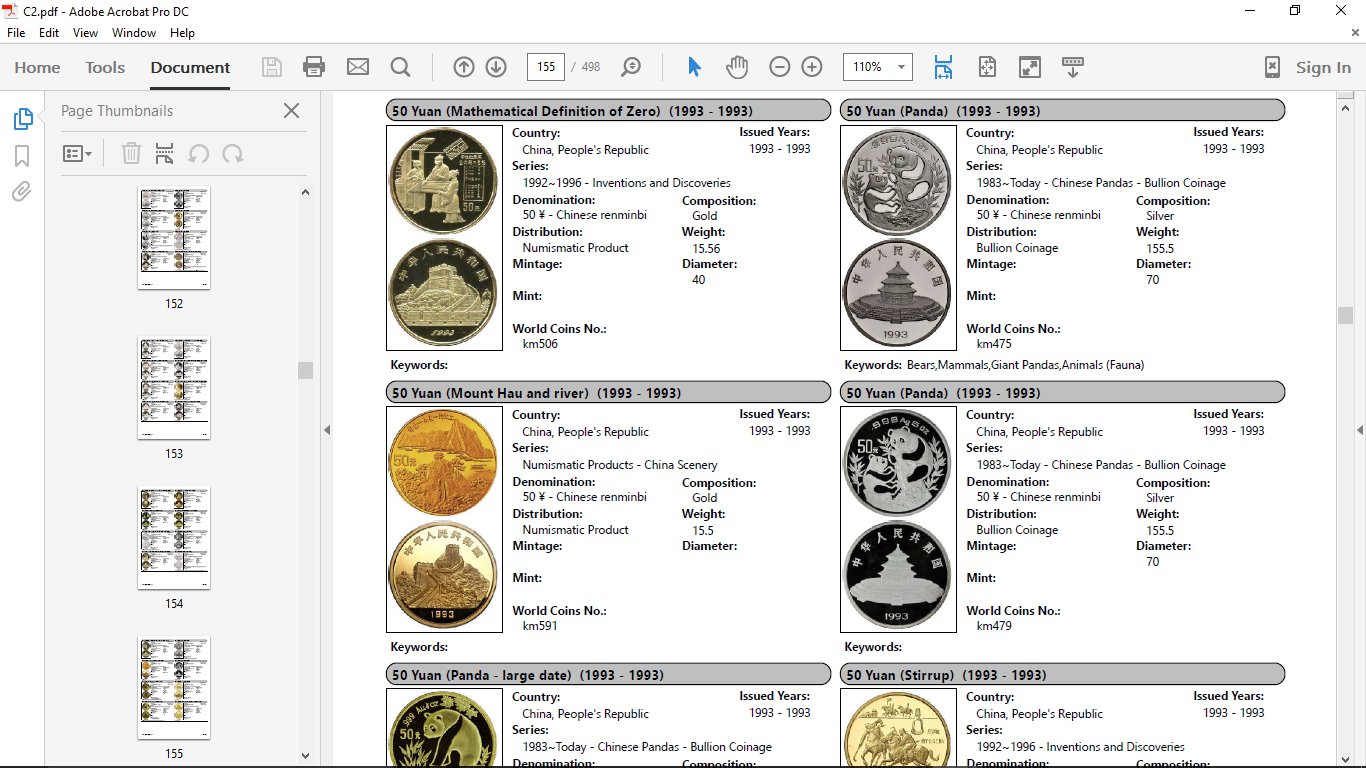Image resolution: width=1366 pixels, height=768 pixels.
Task: Select the email attachment icon
Action: pyautogui.click(x=357, y=66)
